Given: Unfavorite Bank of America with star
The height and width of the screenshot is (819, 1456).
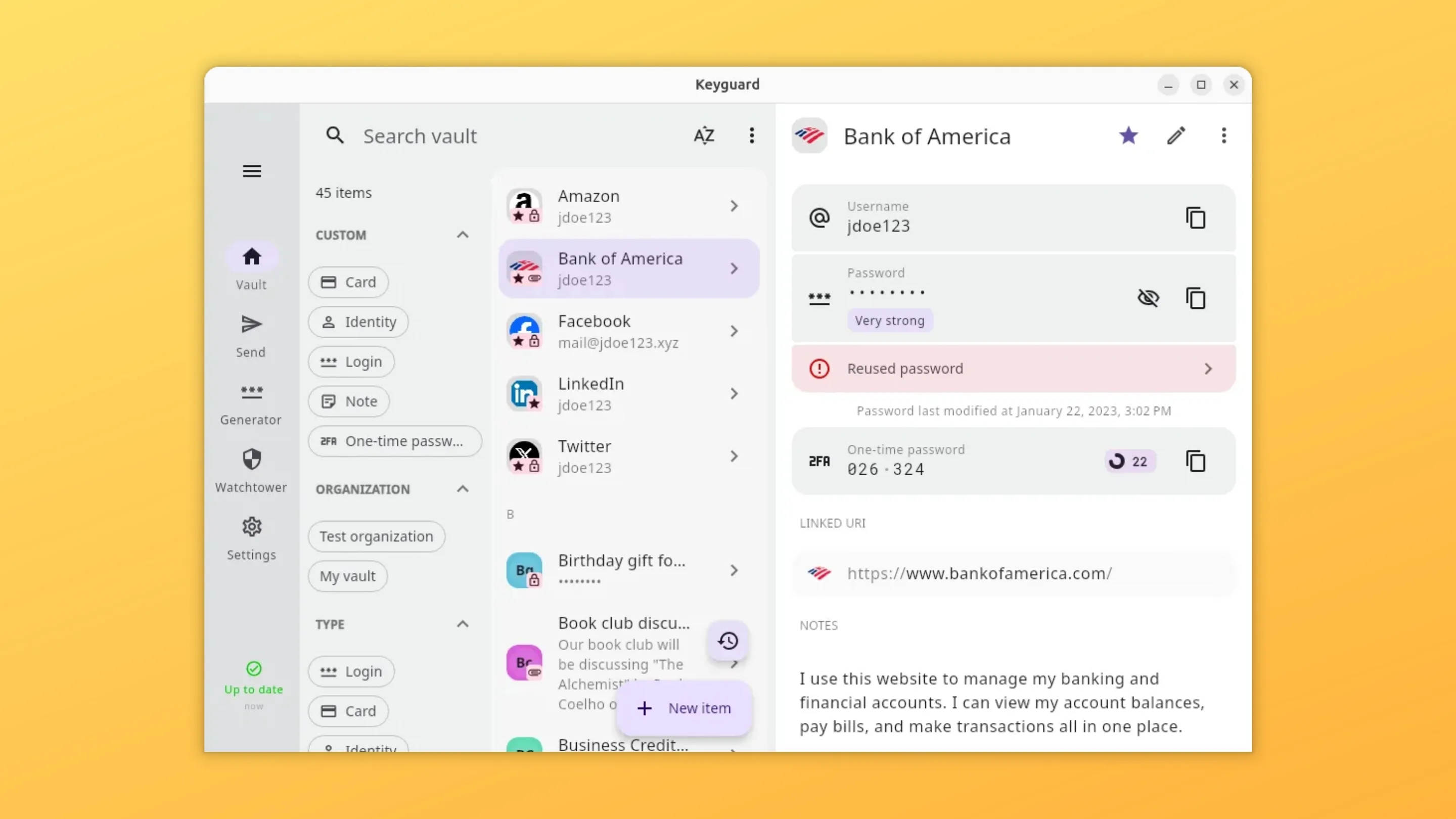Looking at the screenshot, I should click(x=1128, y=135).
